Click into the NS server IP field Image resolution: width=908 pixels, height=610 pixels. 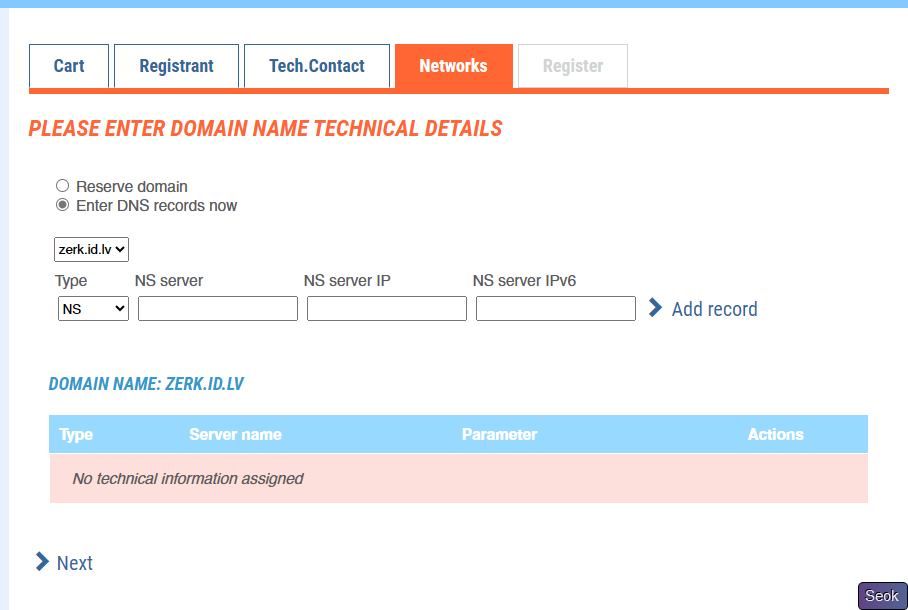(x=387, y=309)
